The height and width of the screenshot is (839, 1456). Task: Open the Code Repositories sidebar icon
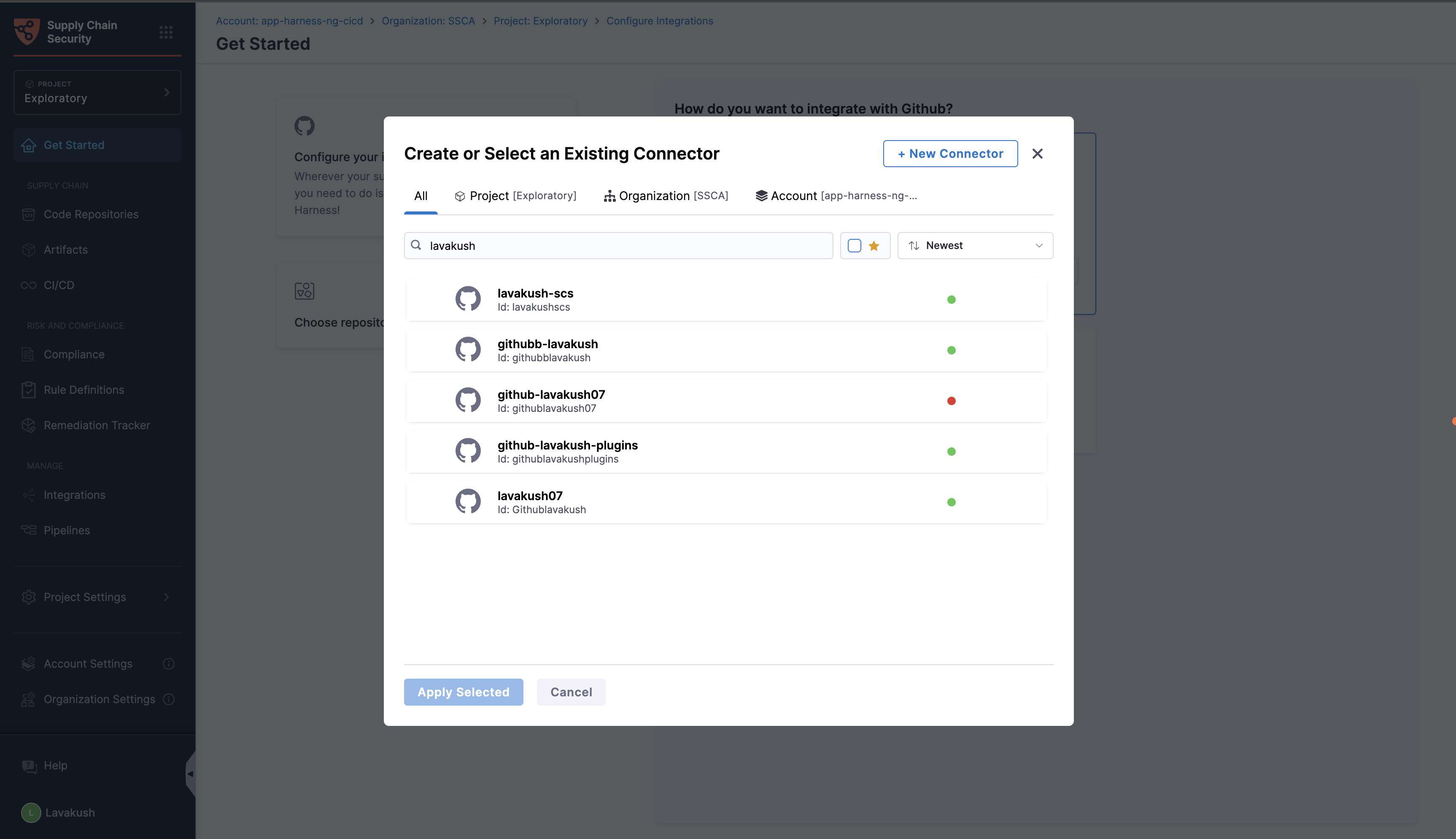click(x=29, y=214)
